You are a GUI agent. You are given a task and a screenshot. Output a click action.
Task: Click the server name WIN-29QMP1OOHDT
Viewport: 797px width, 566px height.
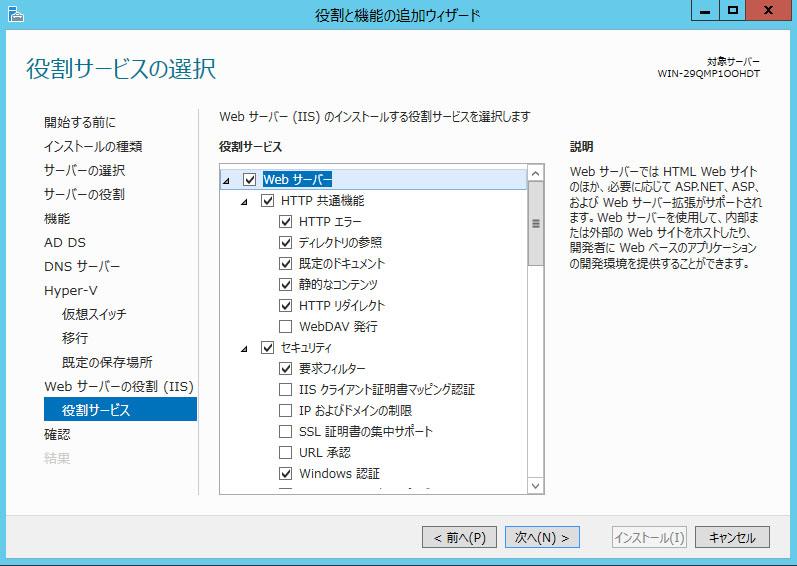(x=709, y=74)
